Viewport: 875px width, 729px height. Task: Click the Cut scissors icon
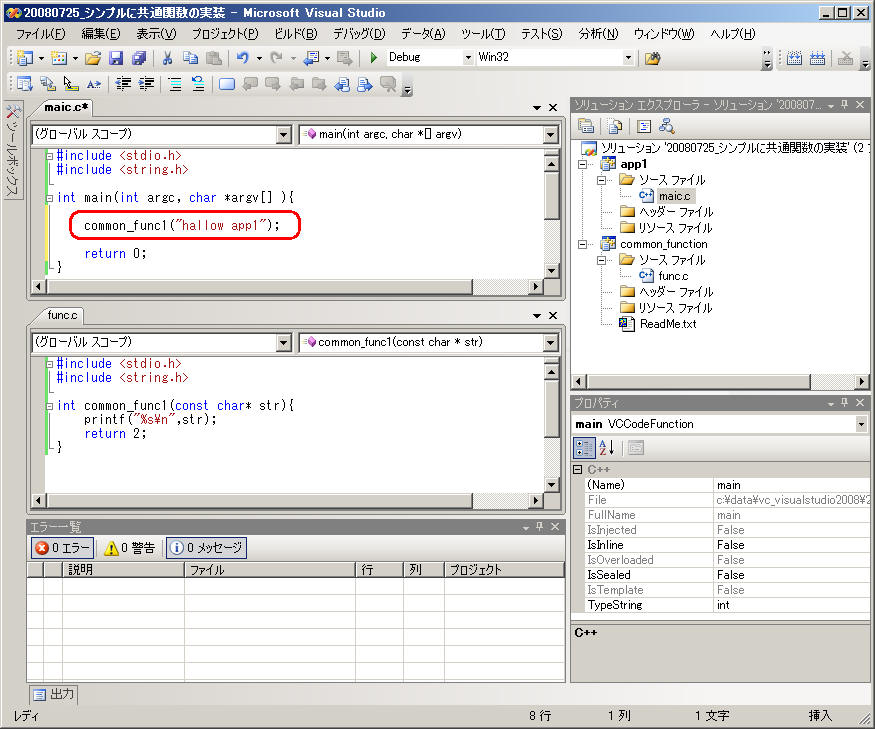point(167,58)
